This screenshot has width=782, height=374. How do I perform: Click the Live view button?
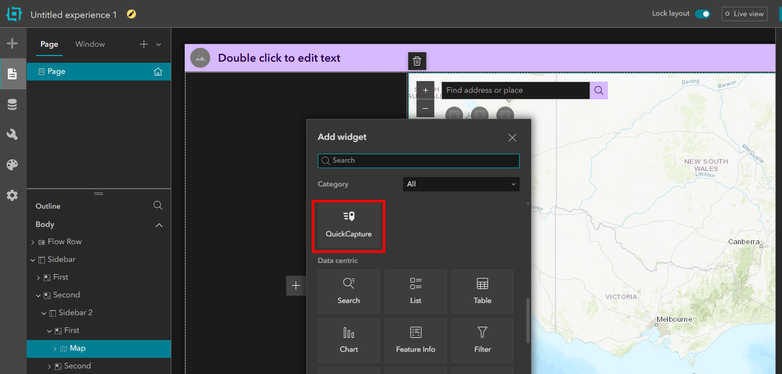[744, 14]
